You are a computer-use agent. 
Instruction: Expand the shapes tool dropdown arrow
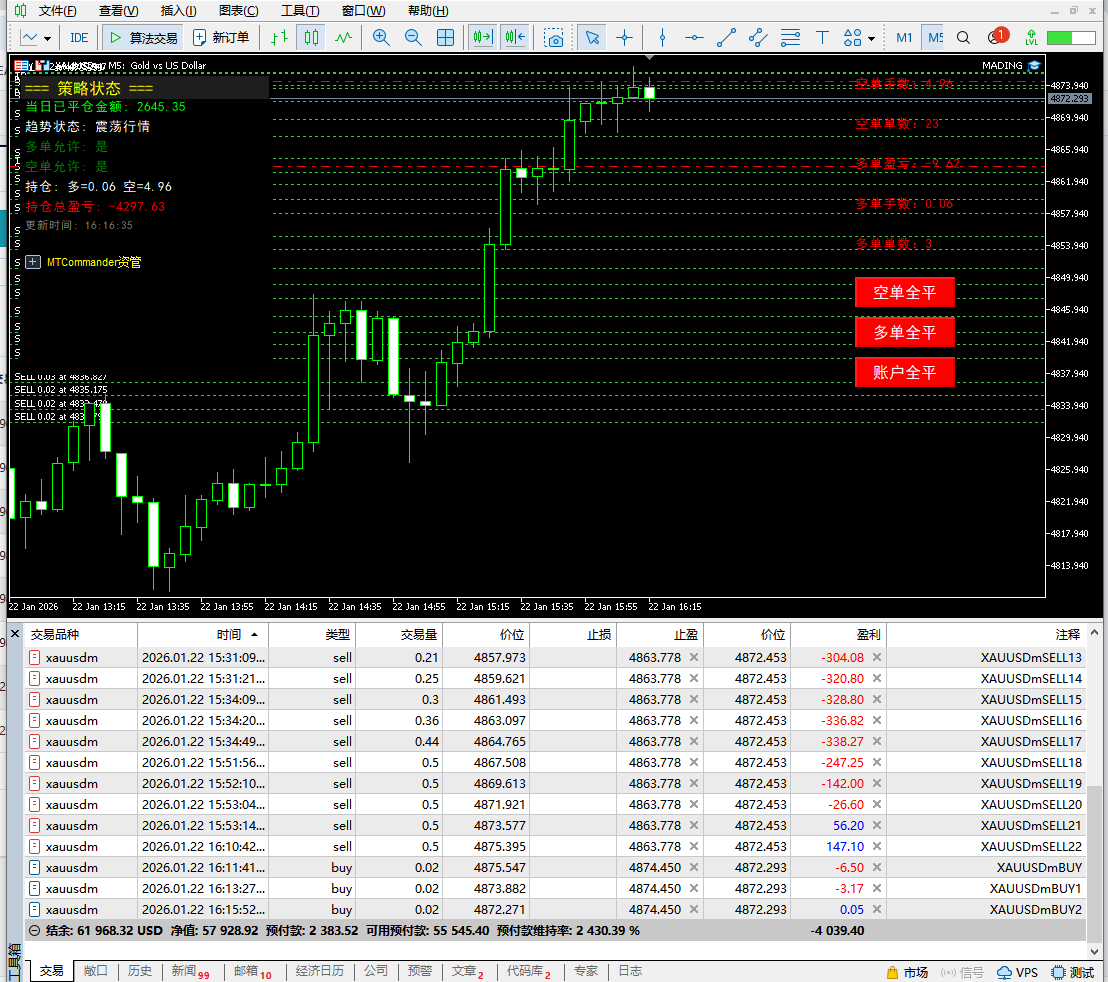pos(871,39)
